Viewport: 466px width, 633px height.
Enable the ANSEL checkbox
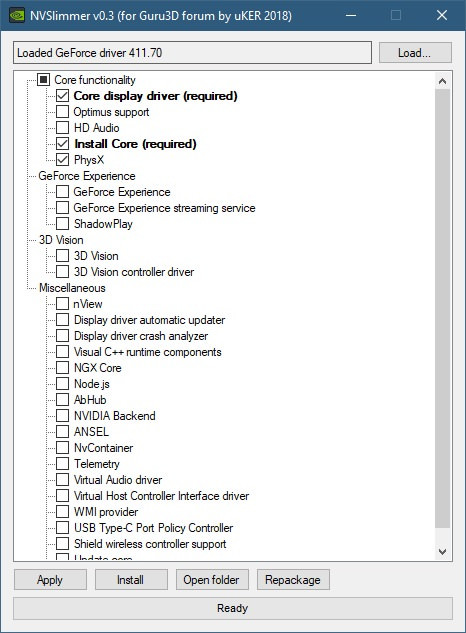point(62,432)
